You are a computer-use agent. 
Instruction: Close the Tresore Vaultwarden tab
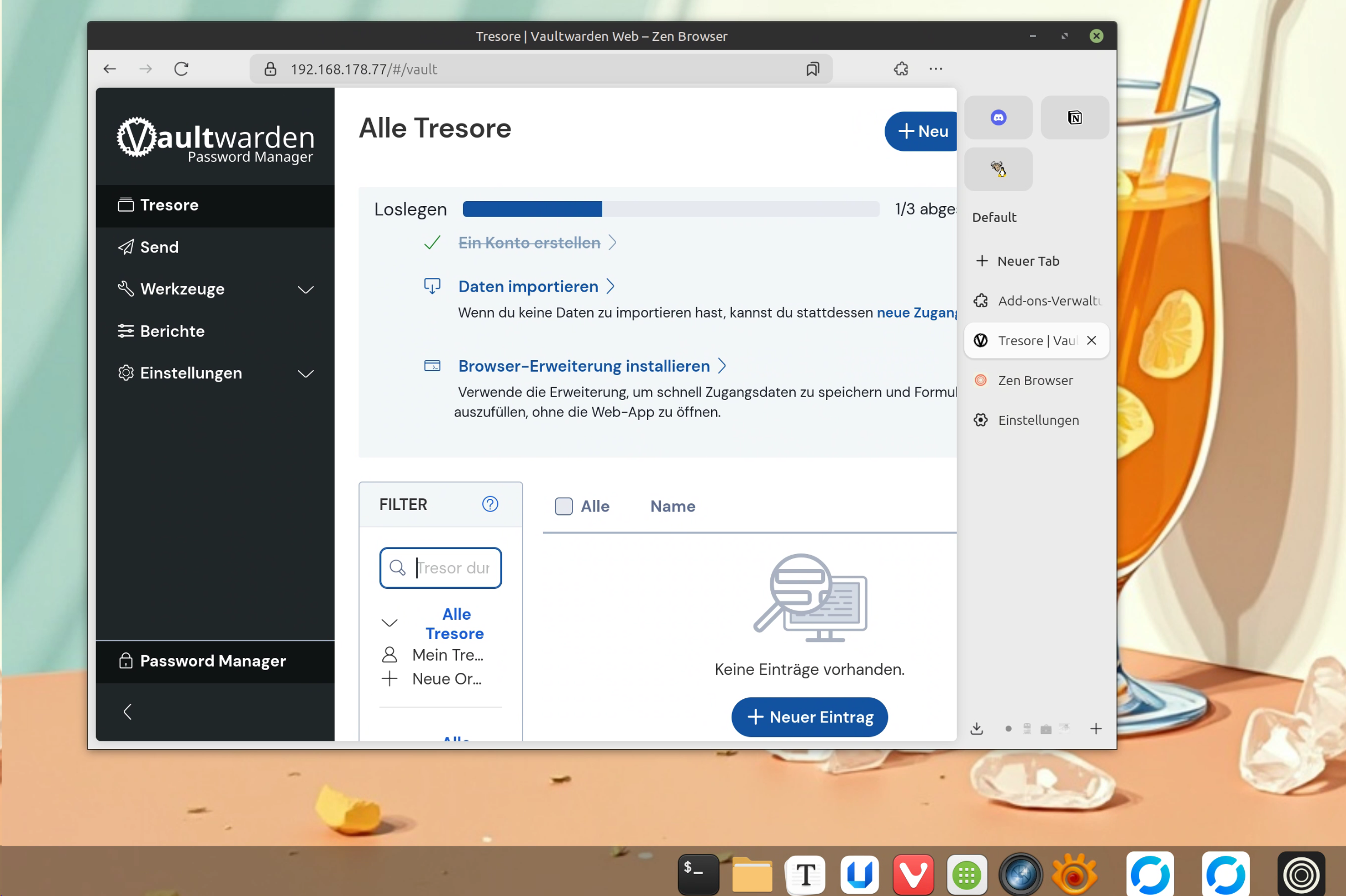[x=1091, y=341]
